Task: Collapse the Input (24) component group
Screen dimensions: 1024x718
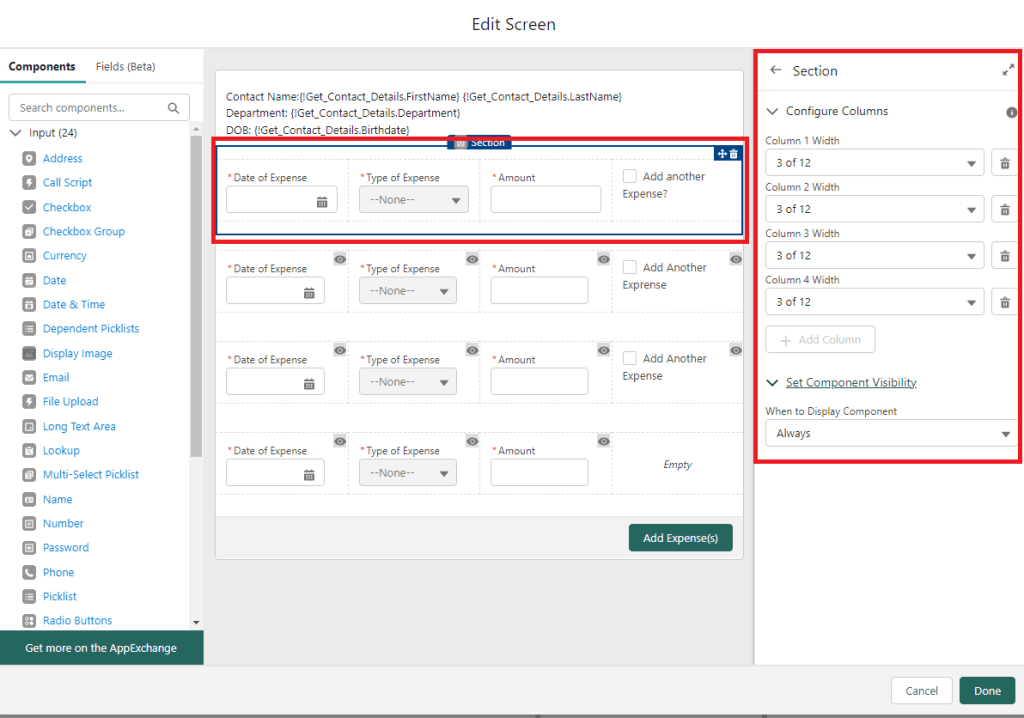Action: [16, 133]
